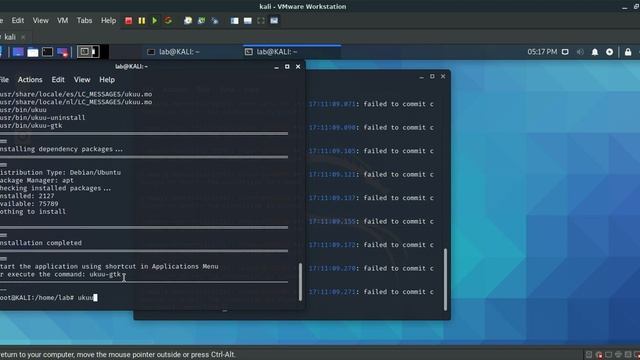This screenshot has height=360, width=640.
Task: Close the front lab@KALI terminal window
Action: pos(298,67)
